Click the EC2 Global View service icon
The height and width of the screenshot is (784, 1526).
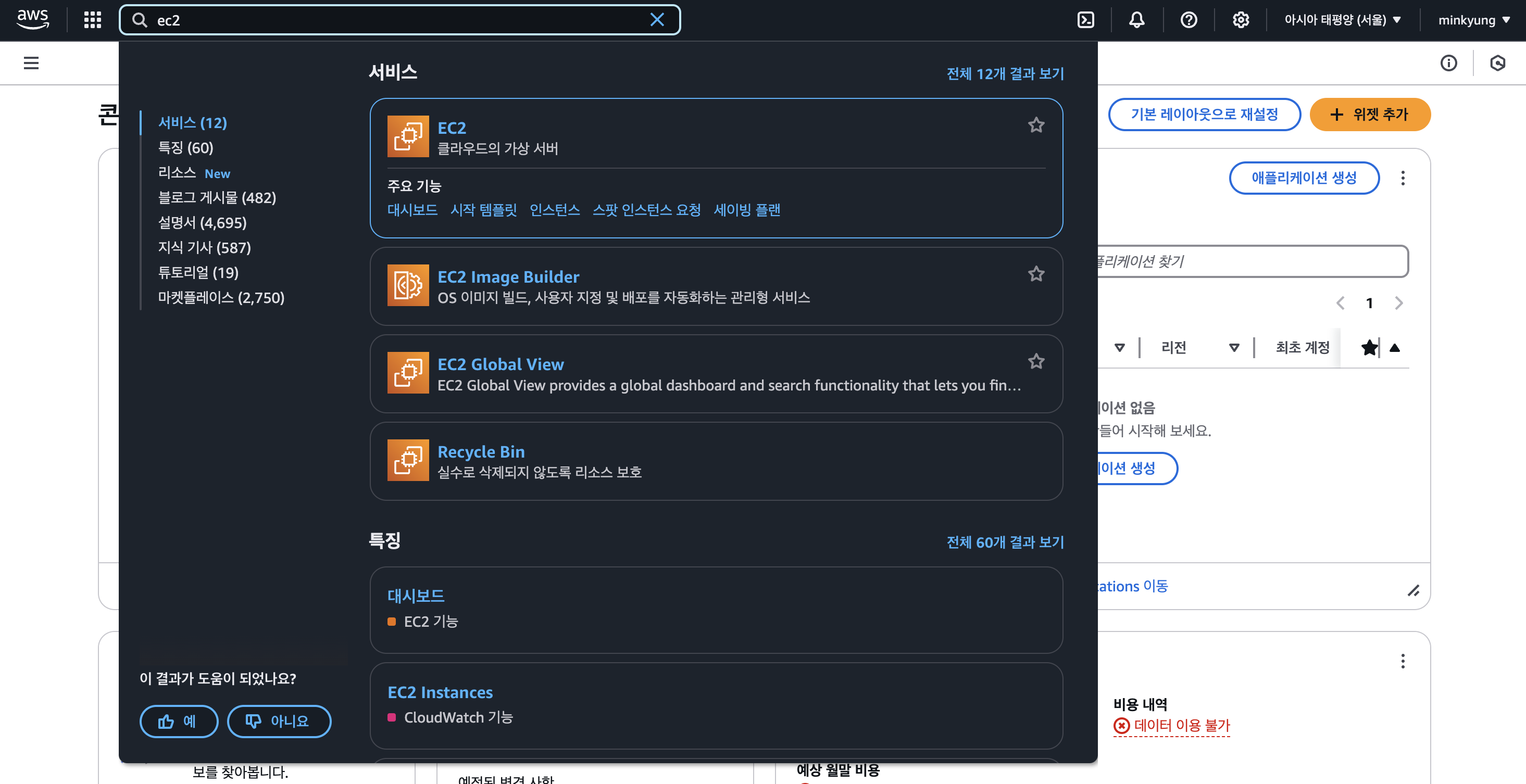(408, 373)
